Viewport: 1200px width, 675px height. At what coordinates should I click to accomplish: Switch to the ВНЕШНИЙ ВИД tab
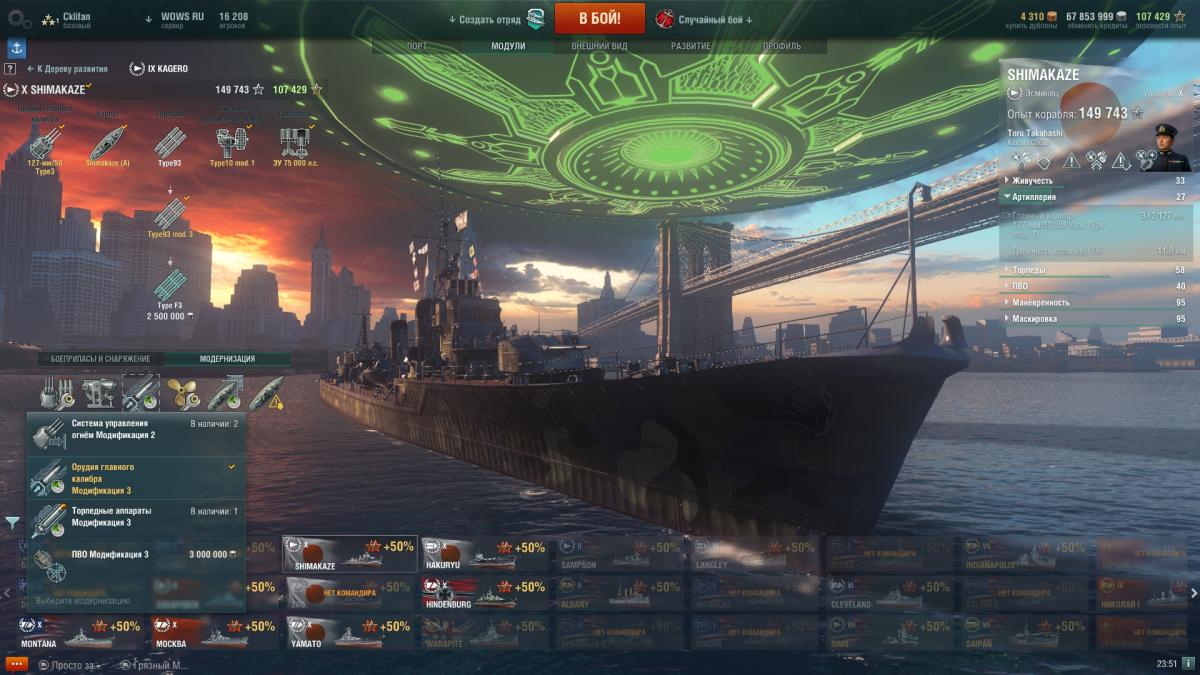pyautogui.click(x=599, y=47)
